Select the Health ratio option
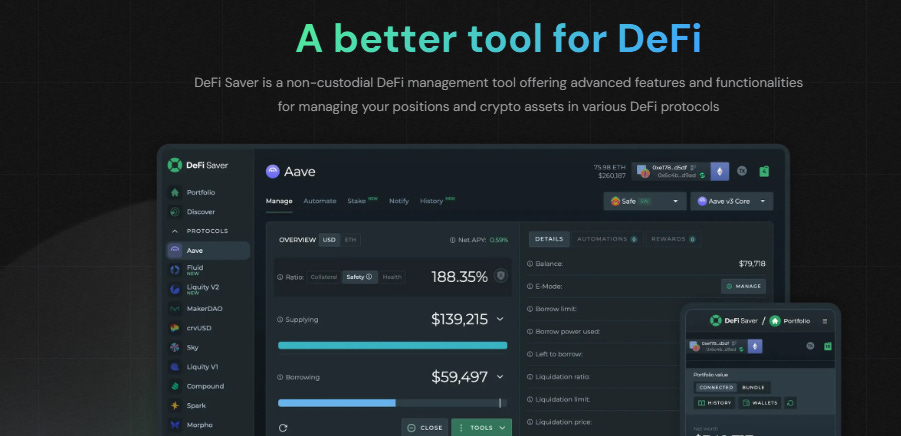Viewport: 901px width, 436px height. [392, 277]
